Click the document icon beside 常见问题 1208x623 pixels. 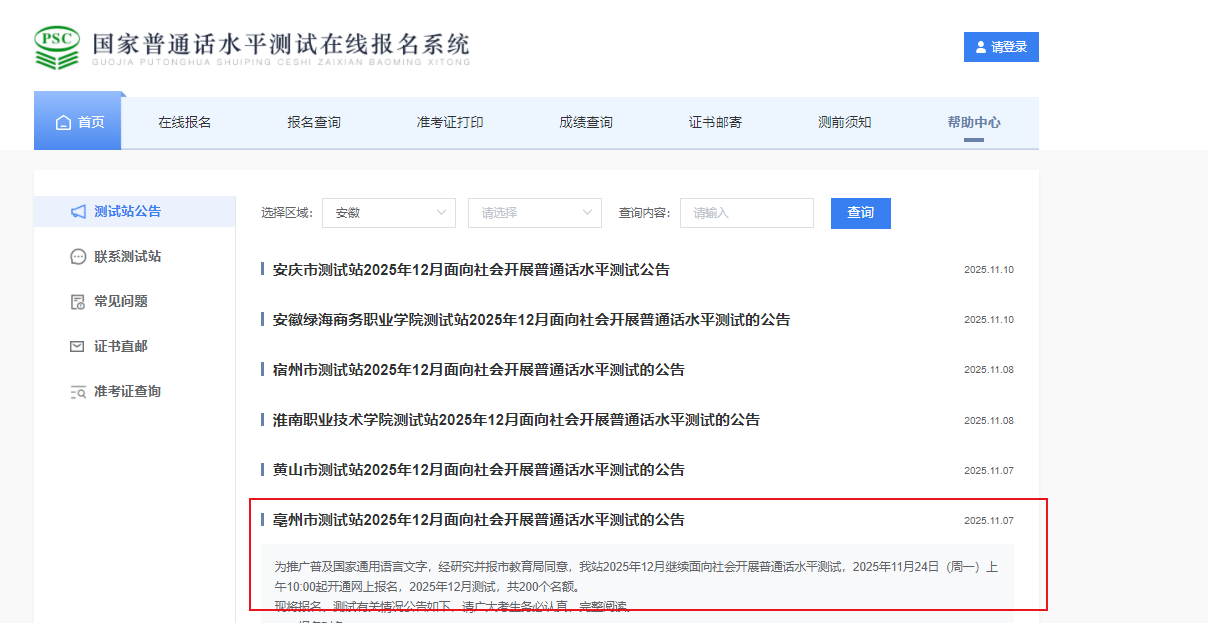78,302
